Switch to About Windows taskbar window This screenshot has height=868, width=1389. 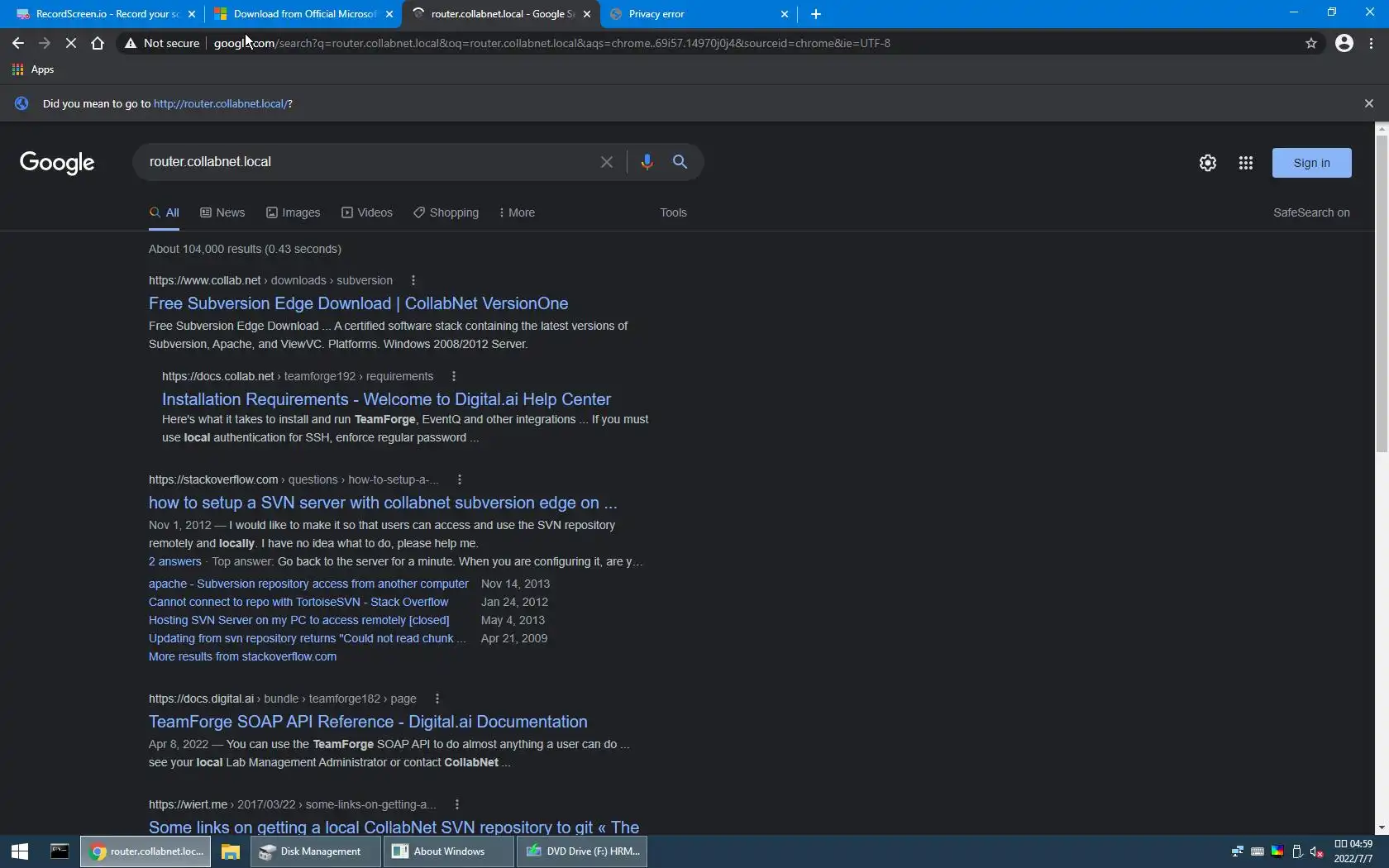[449, 851]
